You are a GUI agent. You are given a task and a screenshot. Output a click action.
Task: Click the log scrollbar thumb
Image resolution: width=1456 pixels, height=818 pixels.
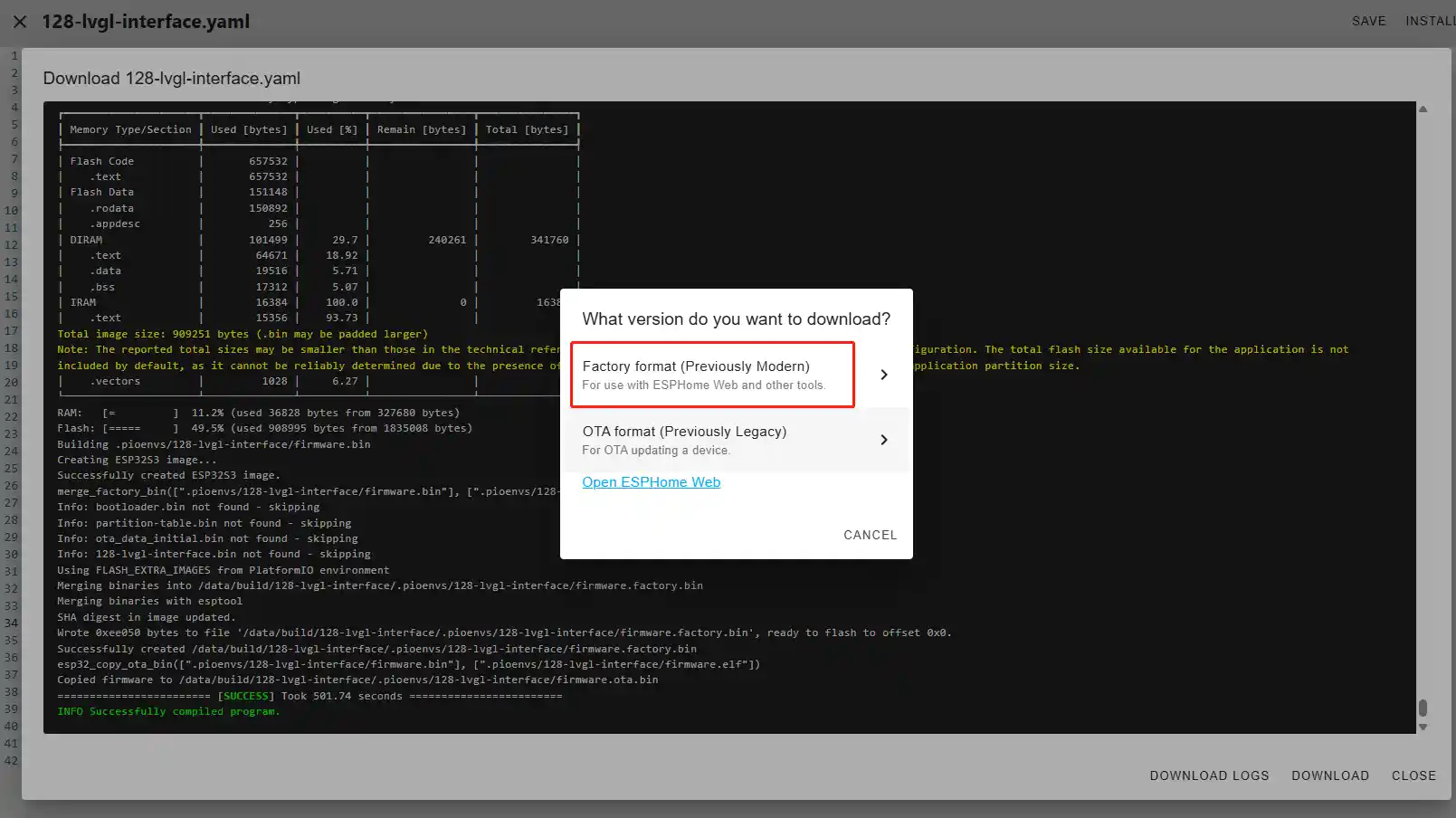pyautogui.click(x=1423, y=707)
